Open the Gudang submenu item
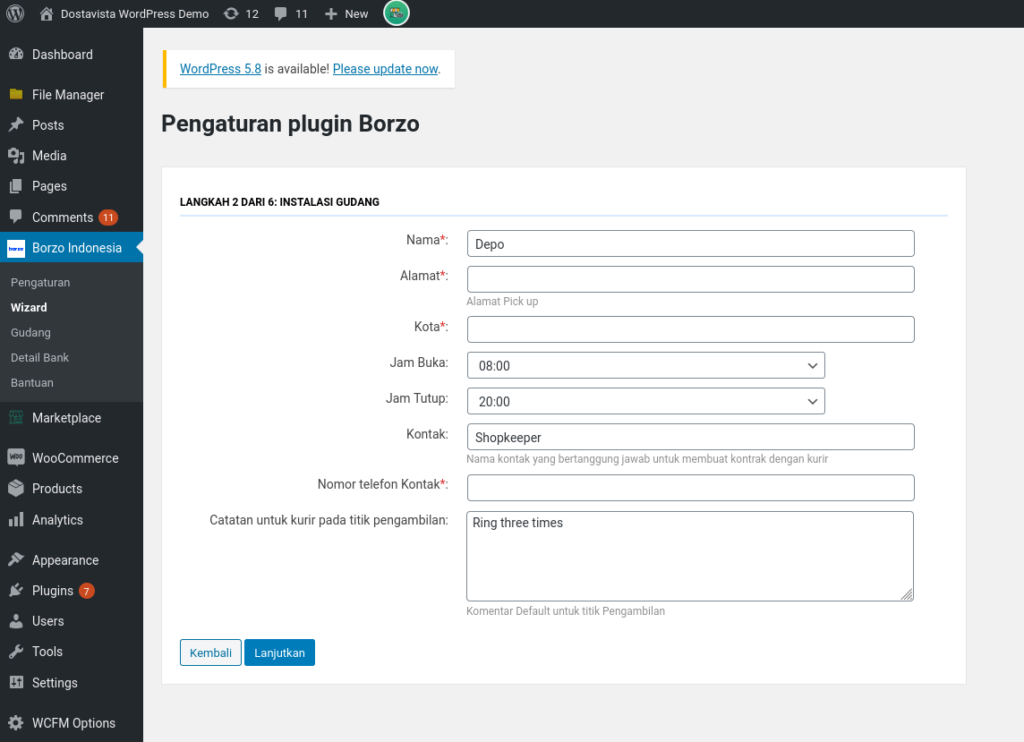Viewport: 1024px width, 742px height. point(31,332)
